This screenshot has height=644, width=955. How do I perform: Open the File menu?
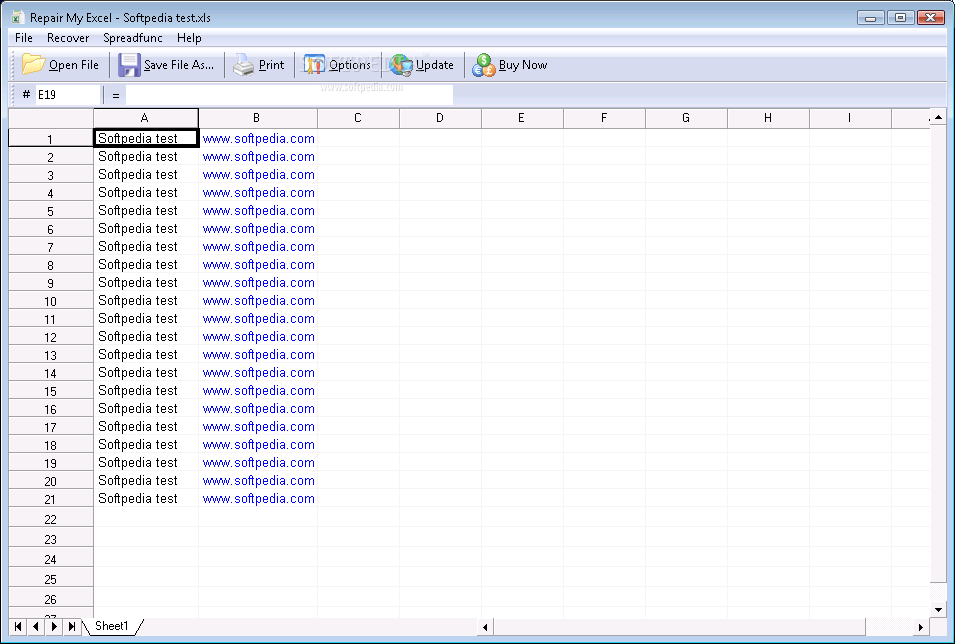[24, 38]
